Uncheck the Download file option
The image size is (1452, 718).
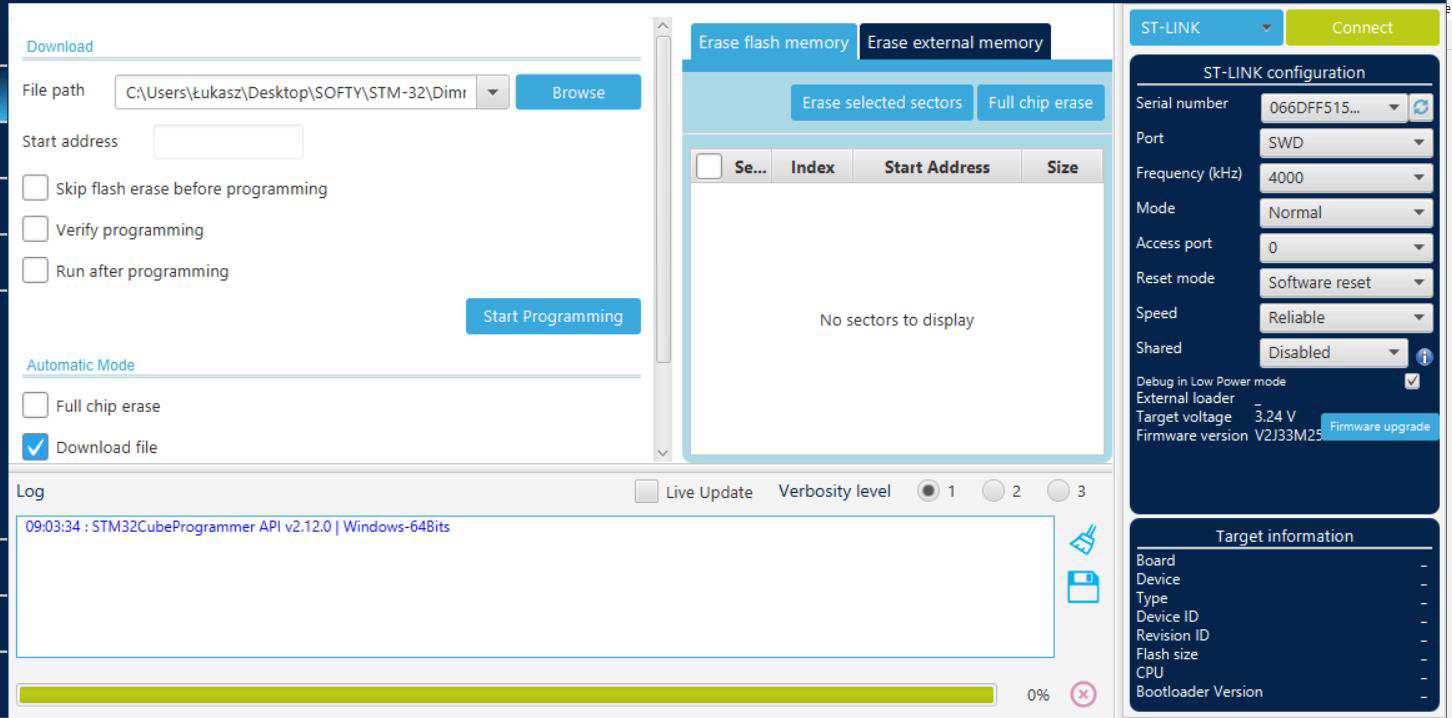(35, 447)
